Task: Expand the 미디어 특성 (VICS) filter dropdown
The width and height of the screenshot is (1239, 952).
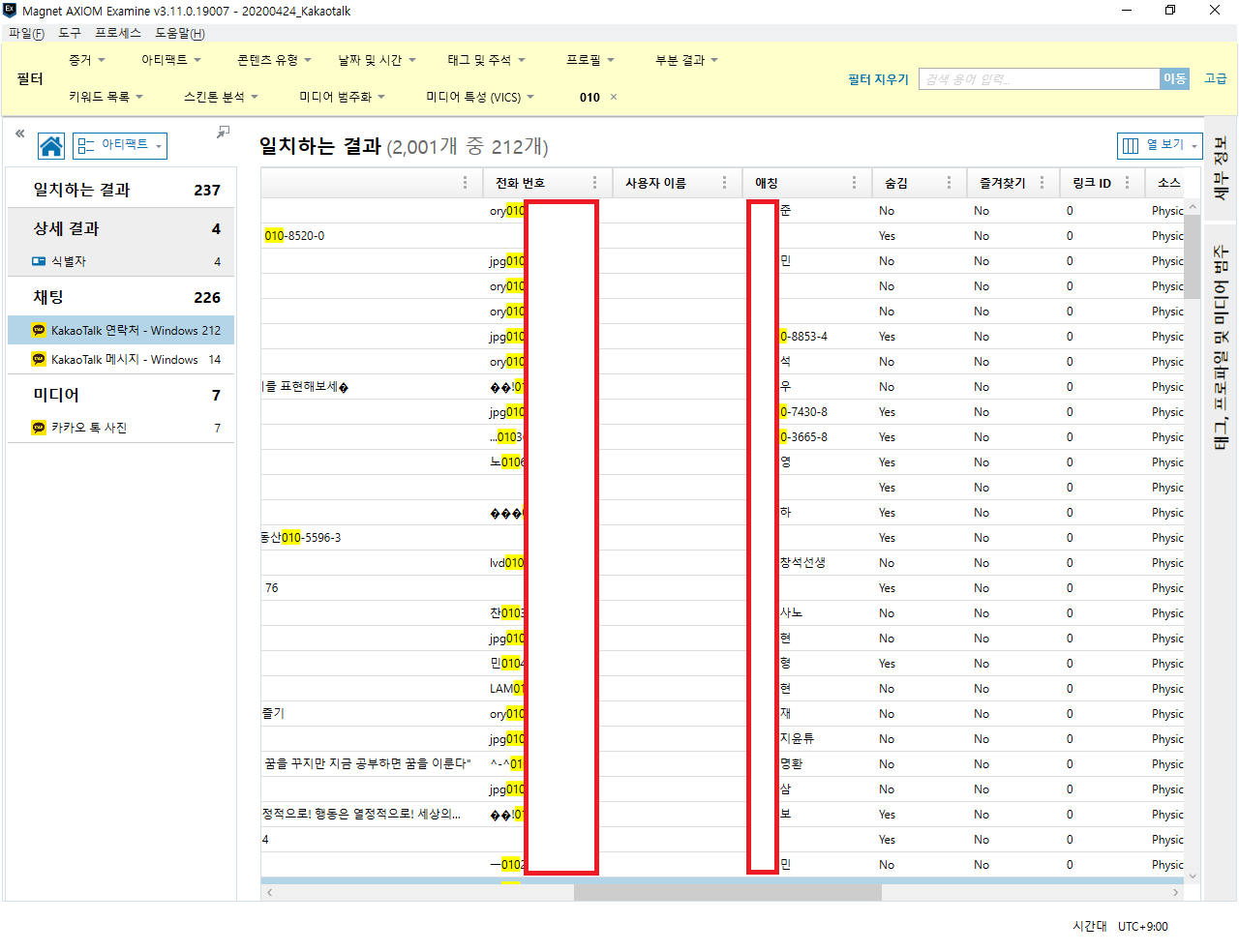Action: (x=480, y=97)
